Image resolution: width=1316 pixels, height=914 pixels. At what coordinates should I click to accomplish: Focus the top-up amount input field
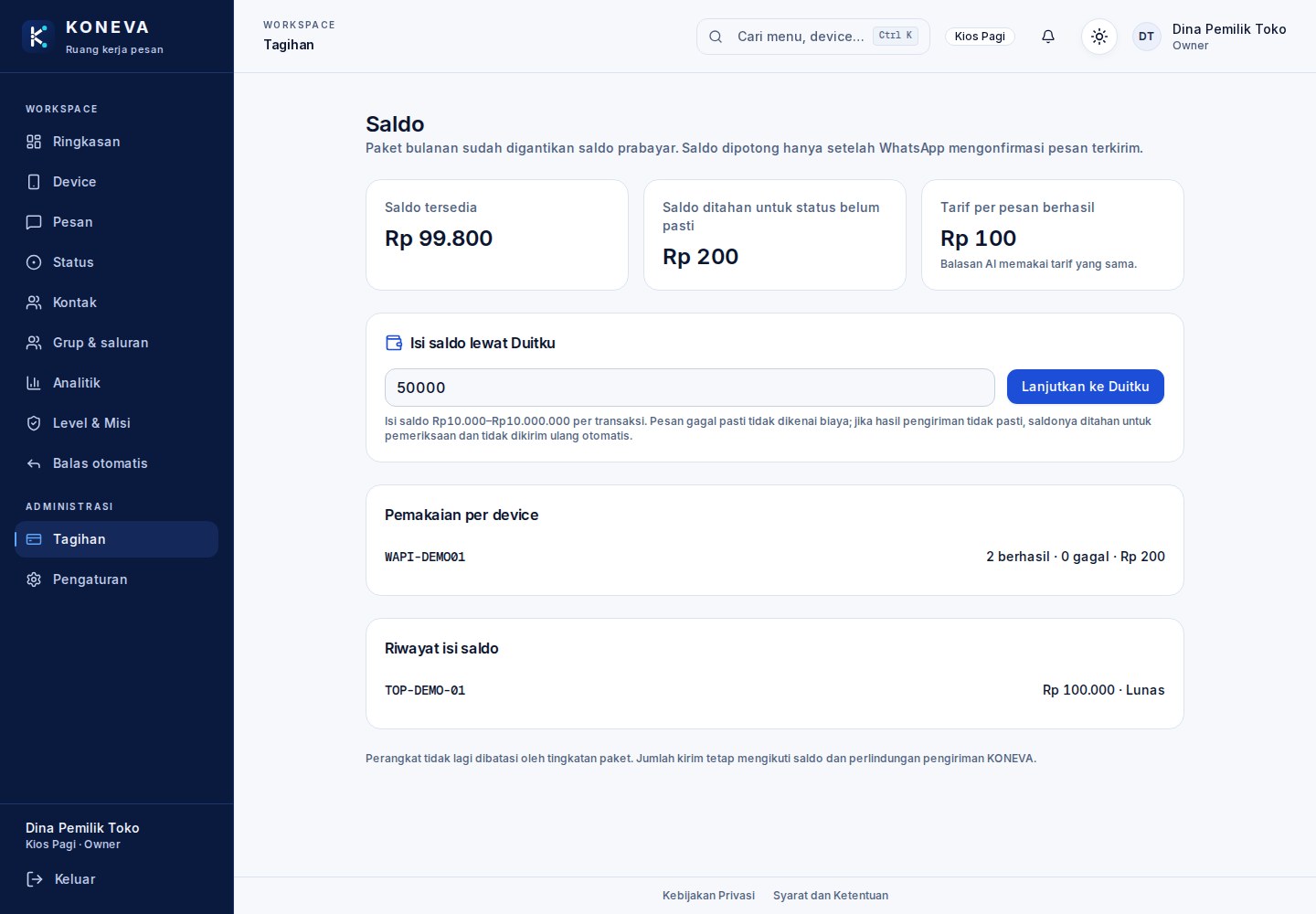(690, 388)
